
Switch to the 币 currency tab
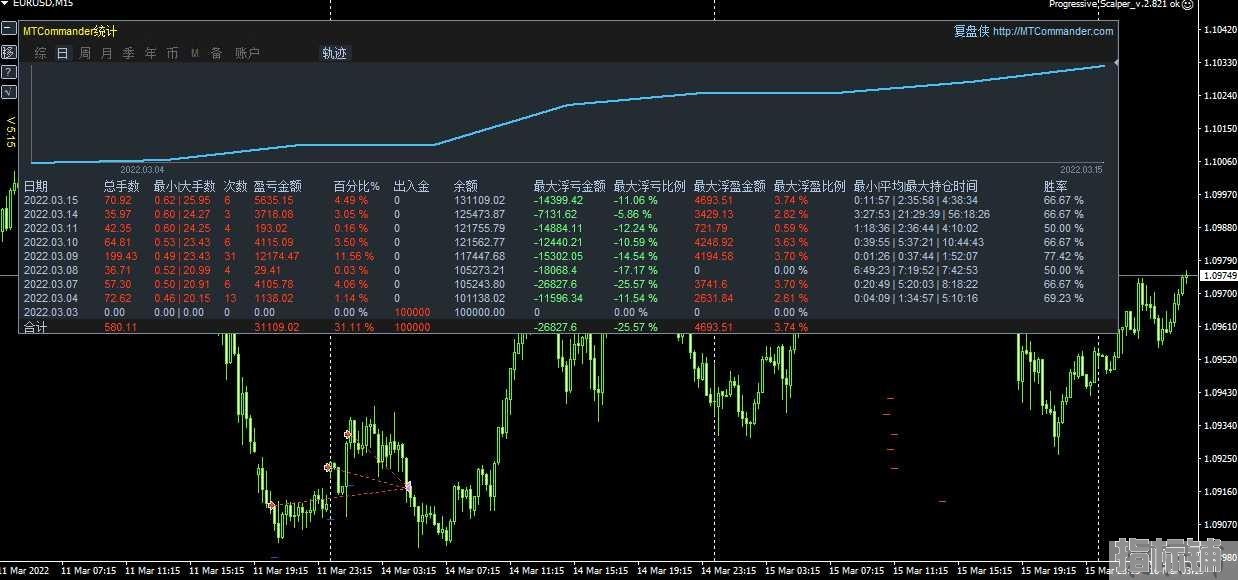(x=173, y=53)
